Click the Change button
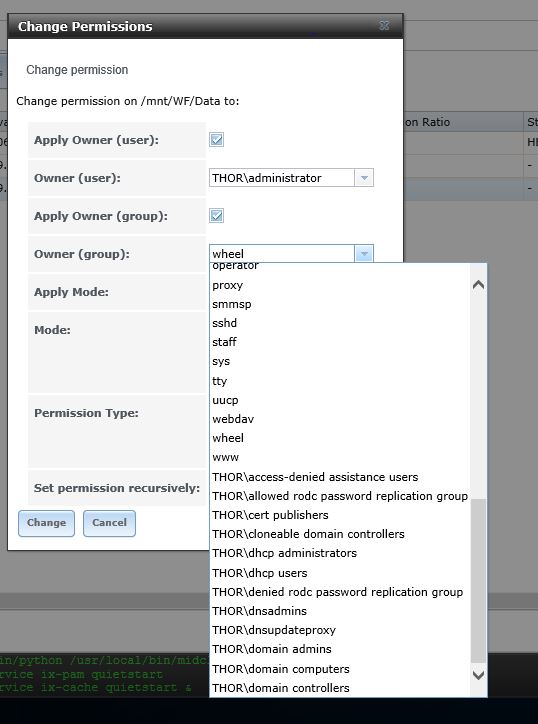 46,523
